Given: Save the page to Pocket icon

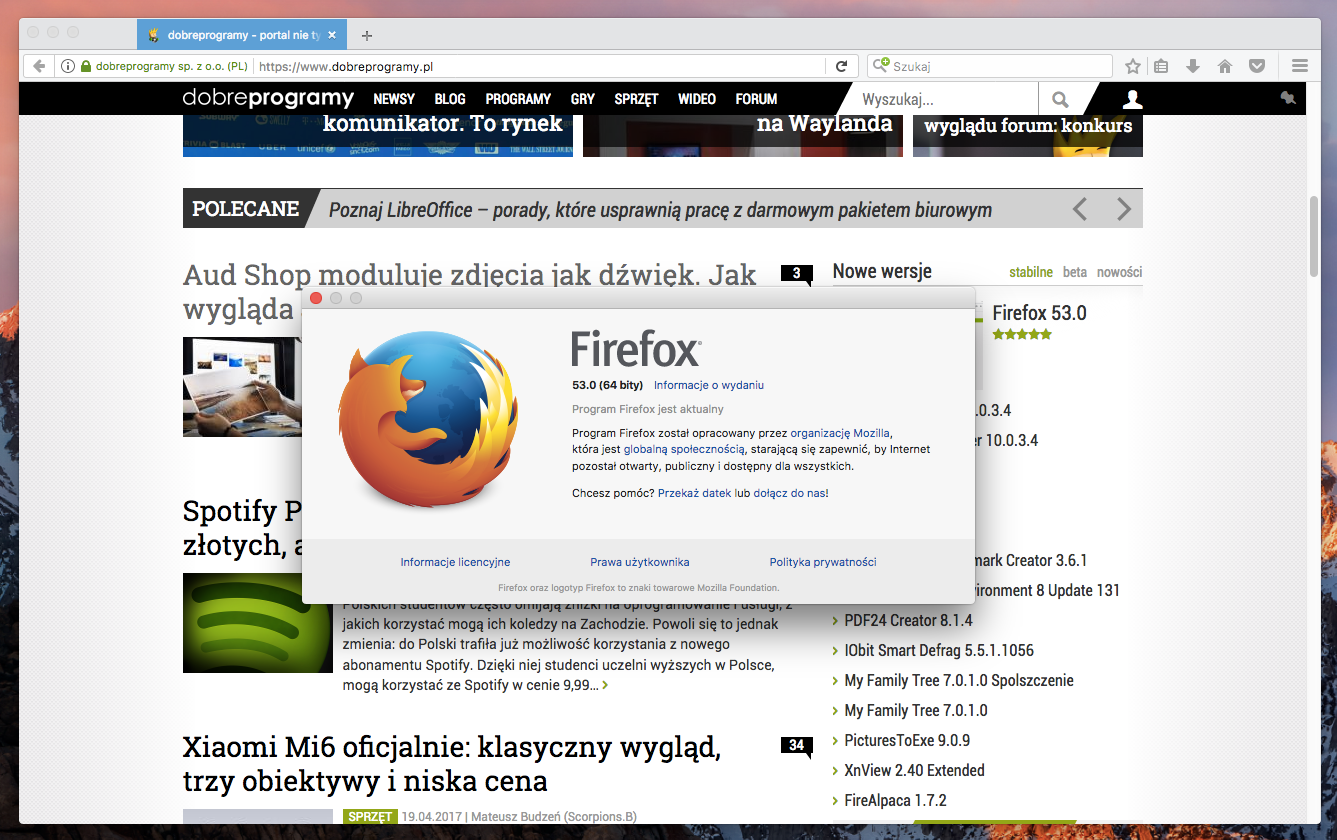Looking at the screenshot, I should [1257, 66].
